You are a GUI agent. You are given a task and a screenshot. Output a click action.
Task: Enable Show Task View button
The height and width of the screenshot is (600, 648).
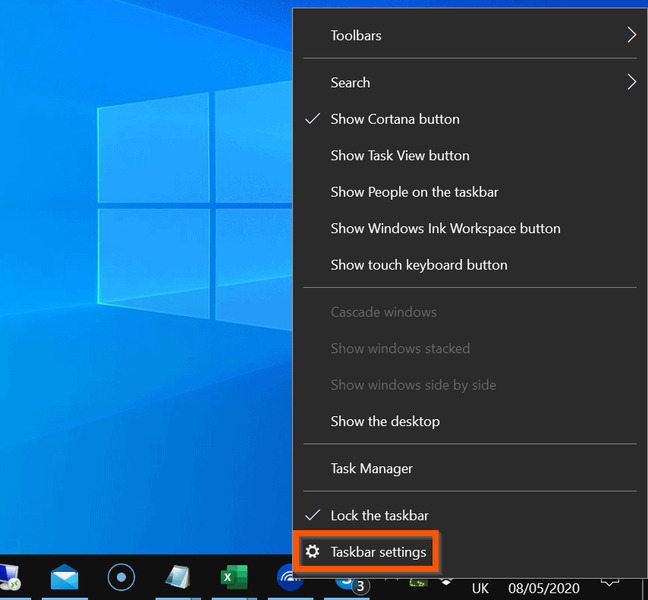[x=470, y=155]
